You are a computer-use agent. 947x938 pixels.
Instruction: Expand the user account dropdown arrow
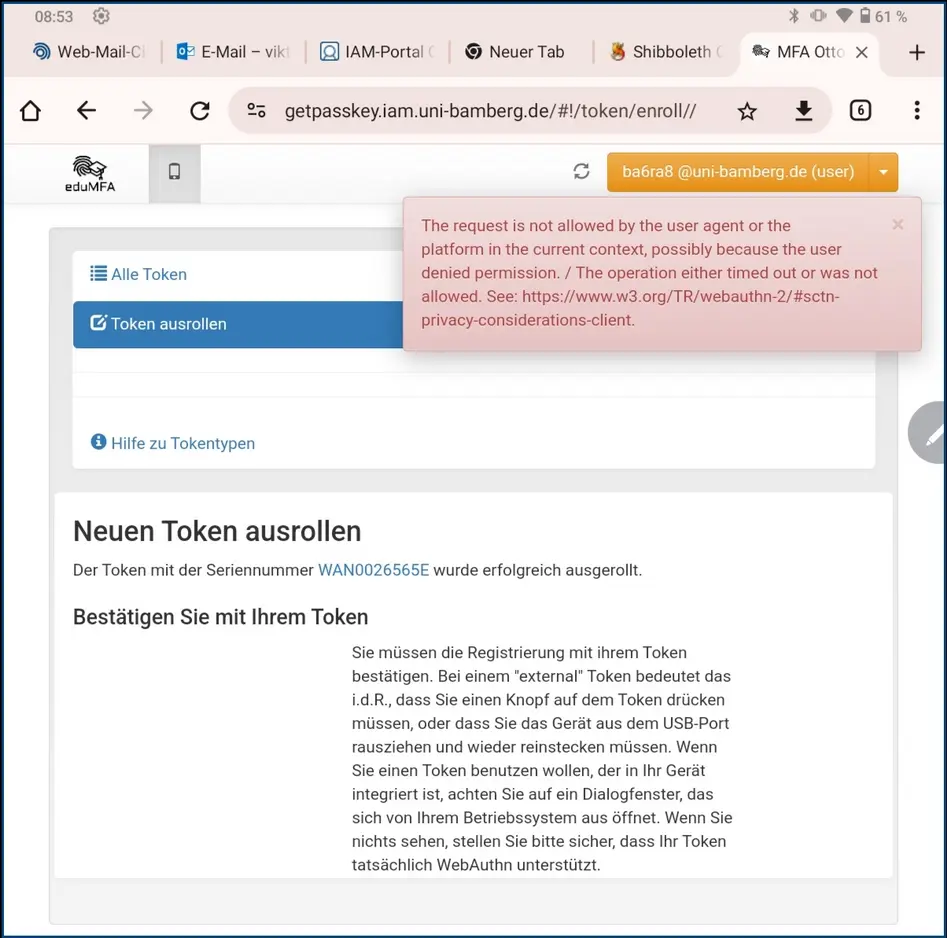click(884, 172)
